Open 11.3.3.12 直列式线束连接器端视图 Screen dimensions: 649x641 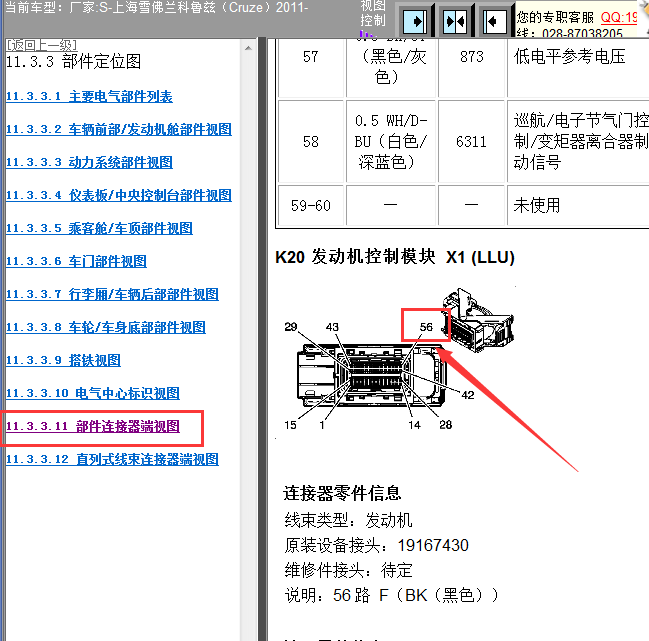point(112,459)
